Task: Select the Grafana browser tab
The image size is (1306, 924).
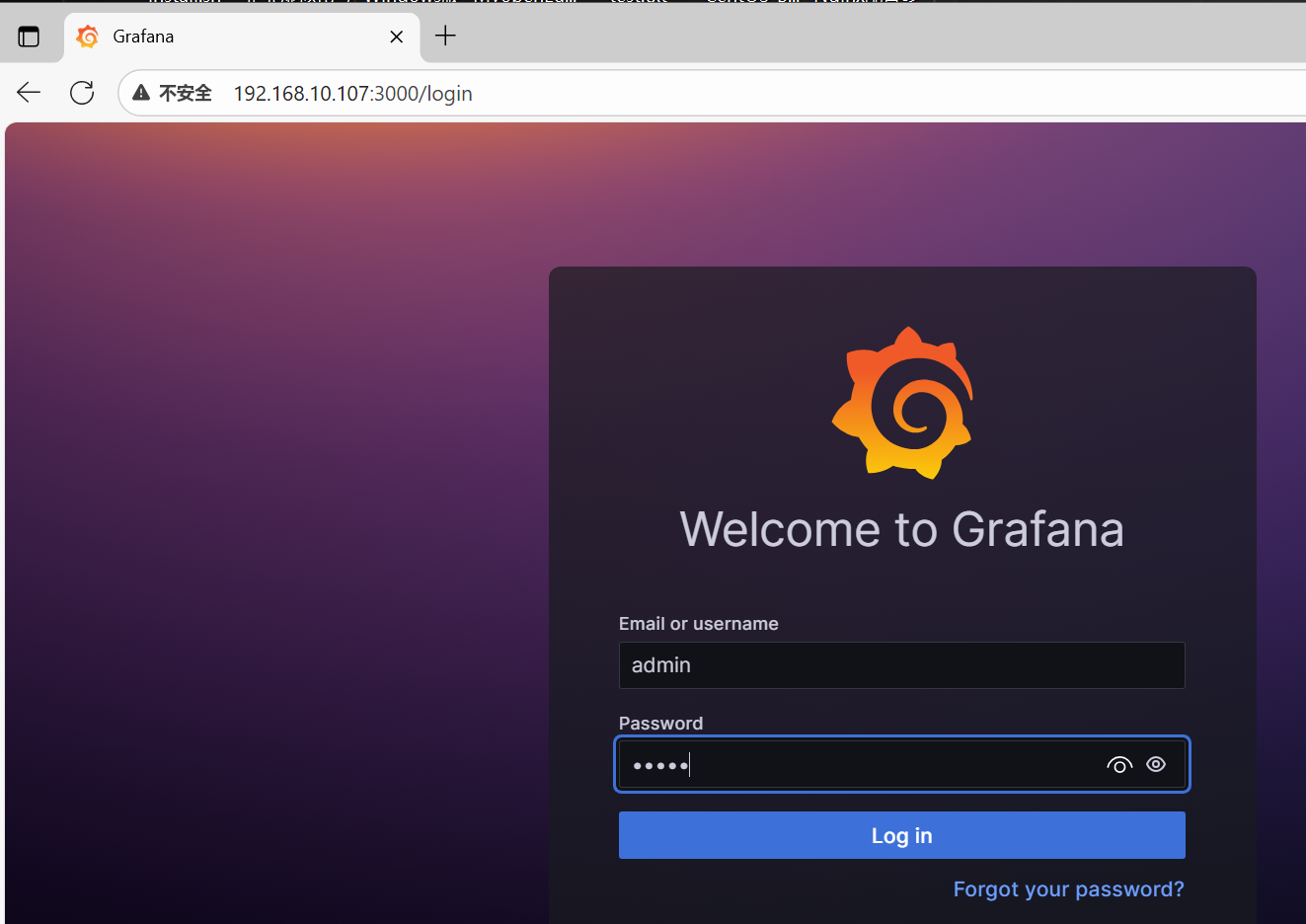Action: point(242,37)
